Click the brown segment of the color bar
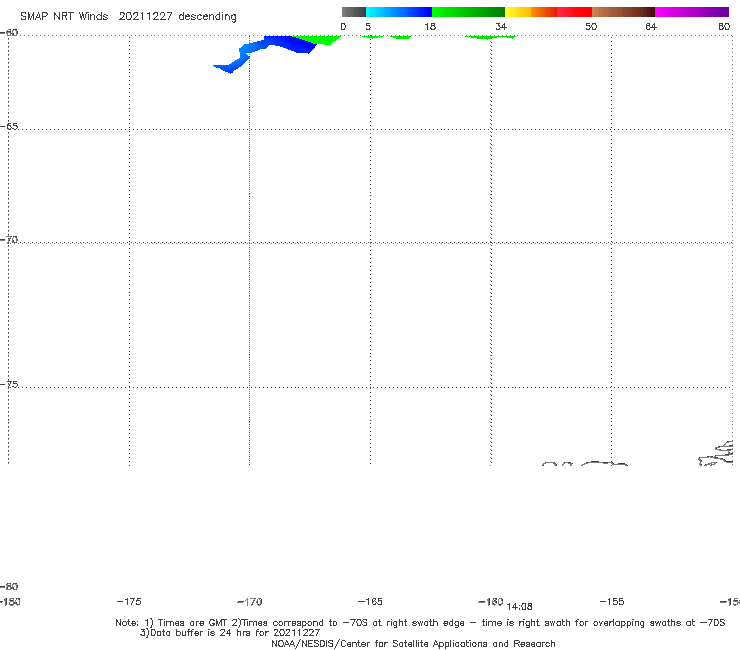The height and width of the screenshot is (650, 740). pyautogui.click(x=623, y=12)
